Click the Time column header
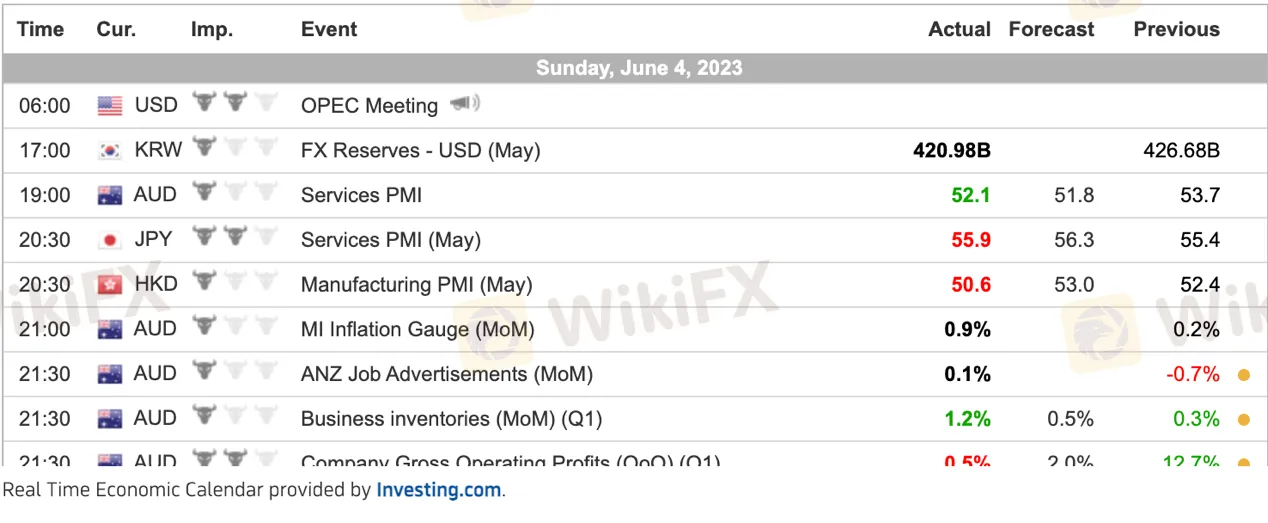This screenshot has height=523, width=1268. [x=41, y=29]
